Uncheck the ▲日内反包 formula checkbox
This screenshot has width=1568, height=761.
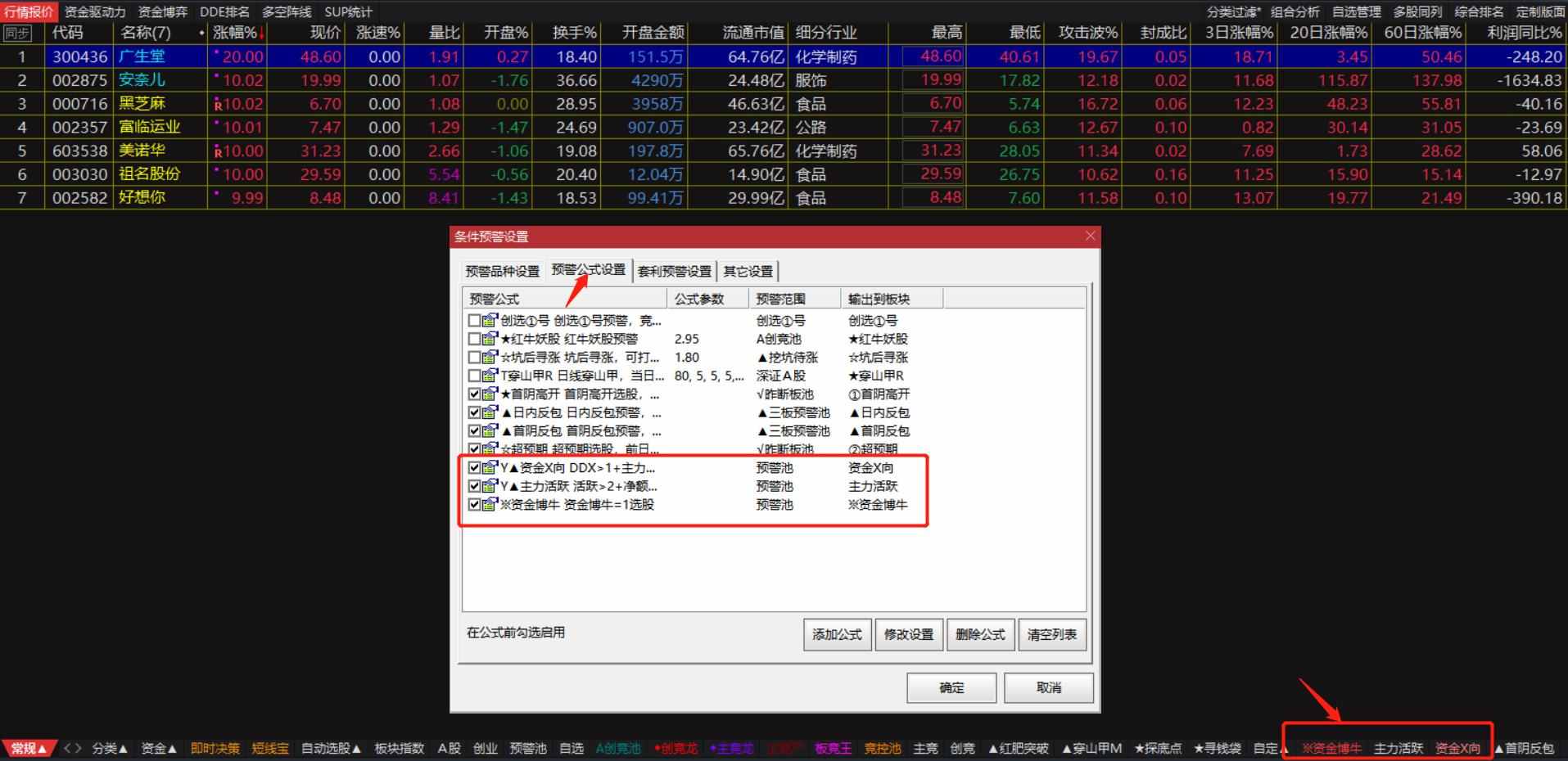click(474, 412)
